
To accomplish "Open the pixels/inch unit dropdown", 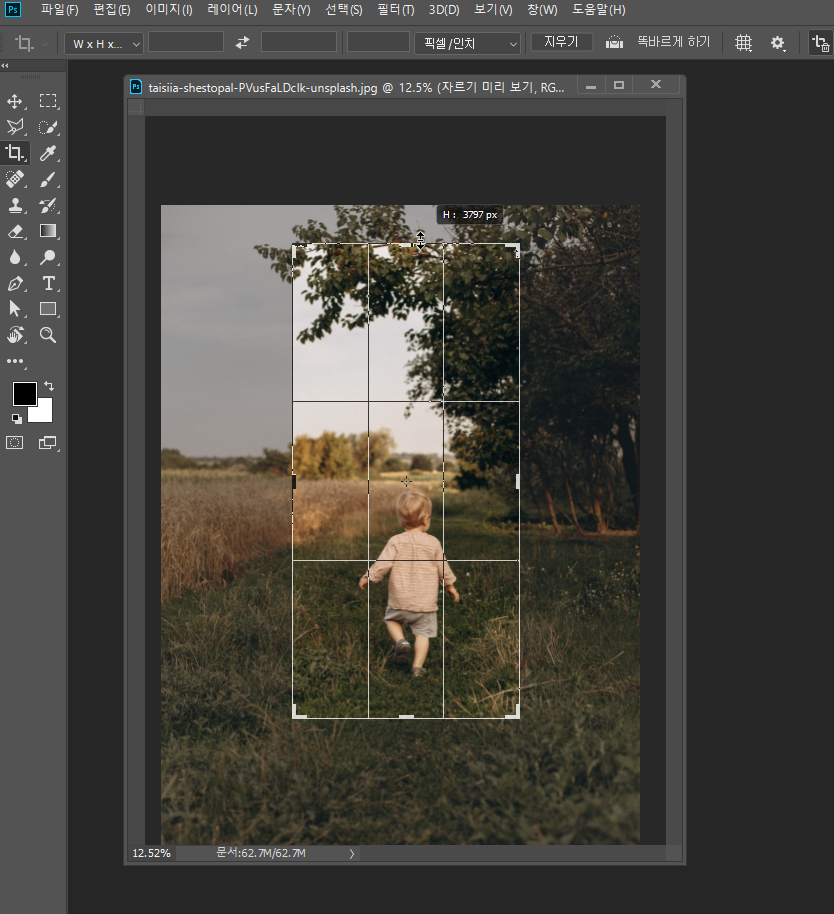I will coord(467,44).
